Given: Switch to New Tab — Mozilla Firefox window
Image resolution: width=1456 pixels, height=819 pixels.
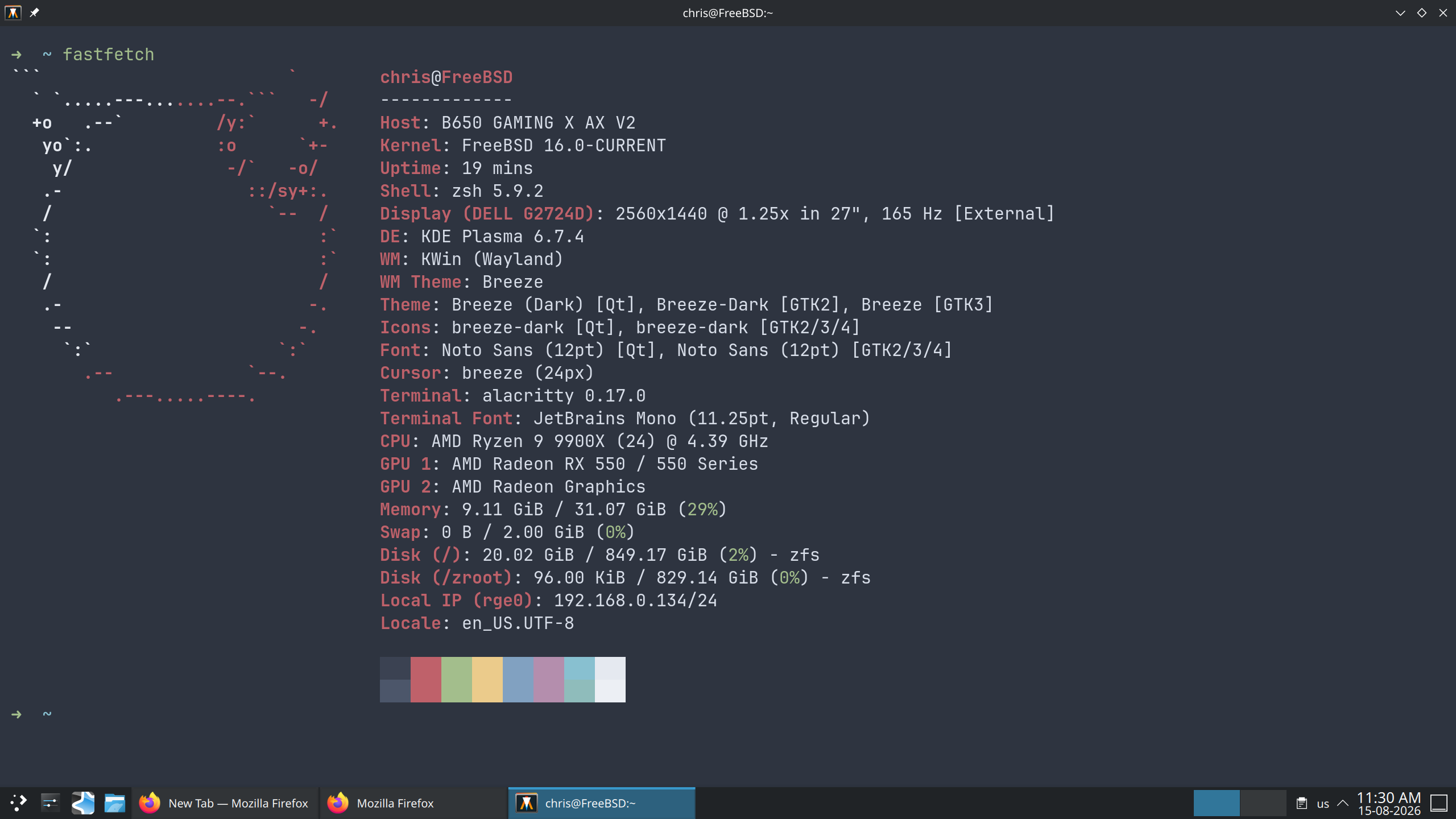Looking at the screenshot, I should pos(225,803).
